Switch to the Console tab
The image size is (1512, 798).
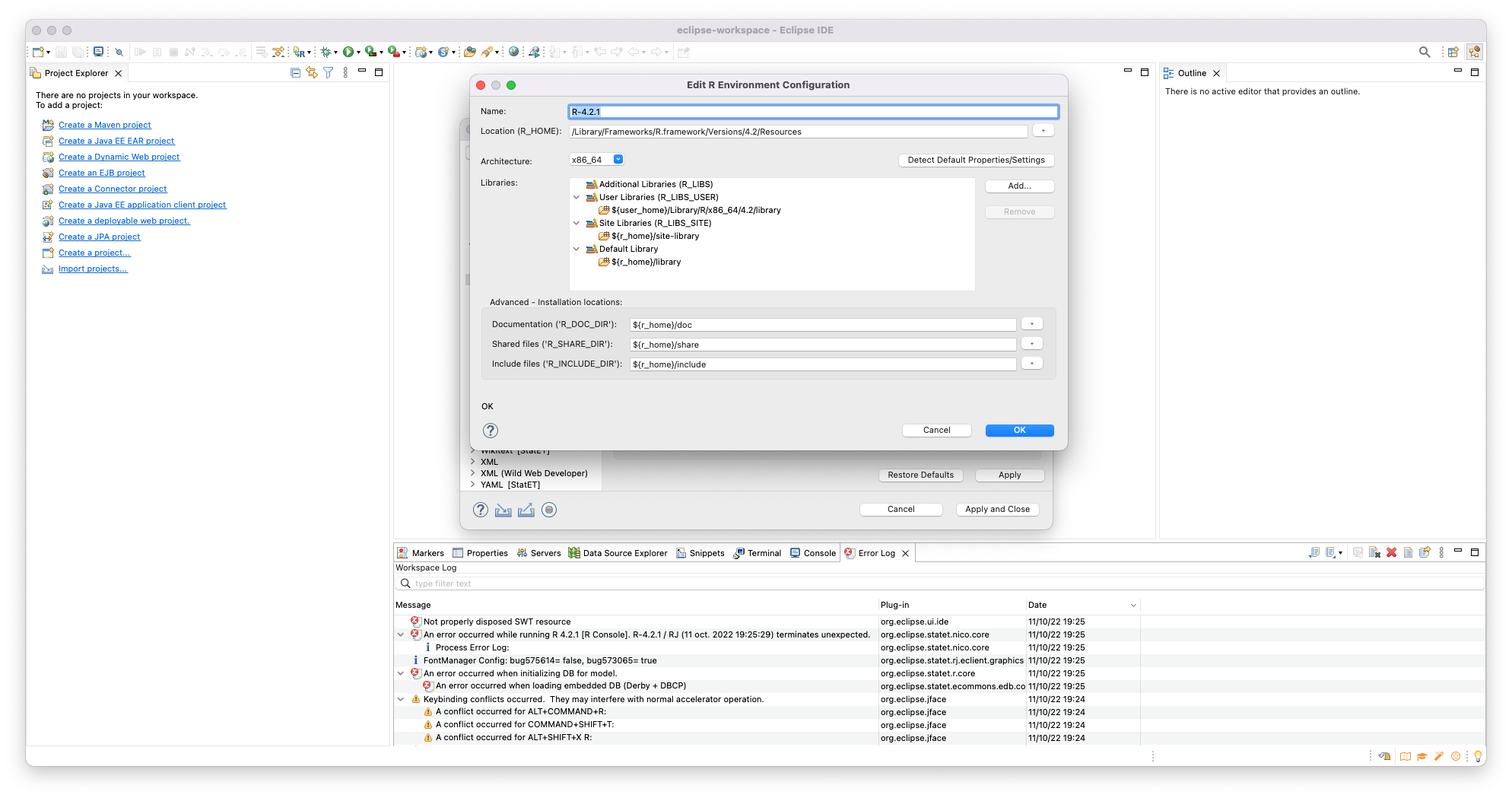(813, 553)
